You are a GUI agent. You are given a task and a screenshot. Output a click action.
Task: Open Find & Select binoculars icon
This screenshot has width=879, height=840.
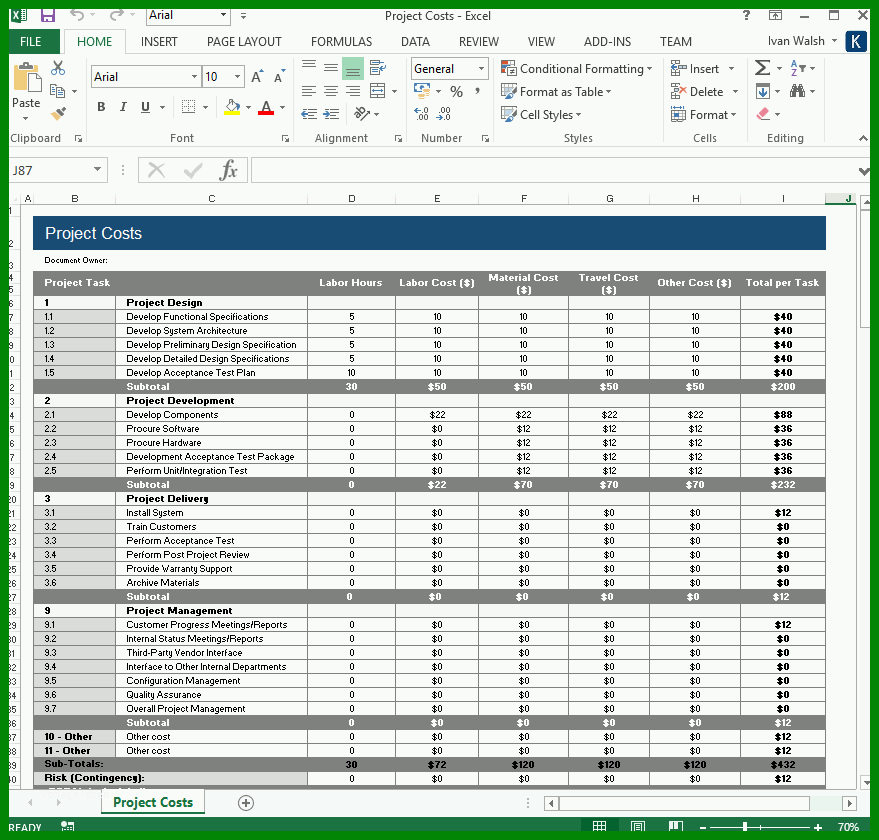coord(797,91)
